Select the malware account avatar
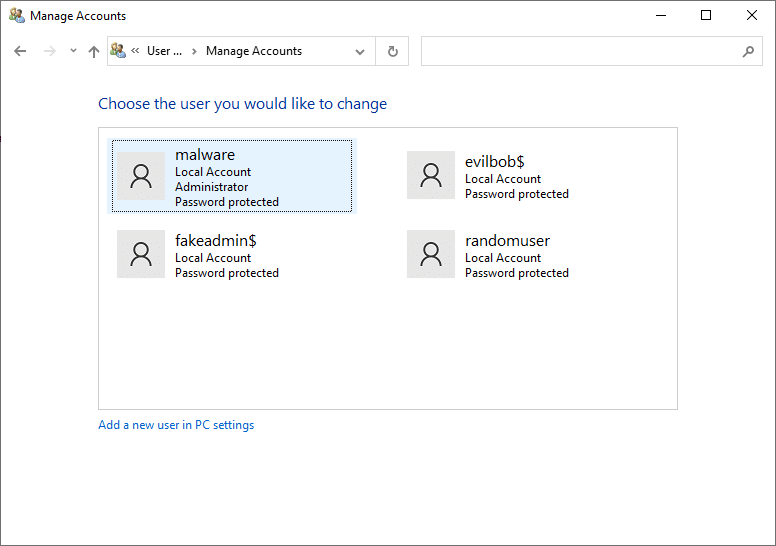 click(x=141, y=176)
